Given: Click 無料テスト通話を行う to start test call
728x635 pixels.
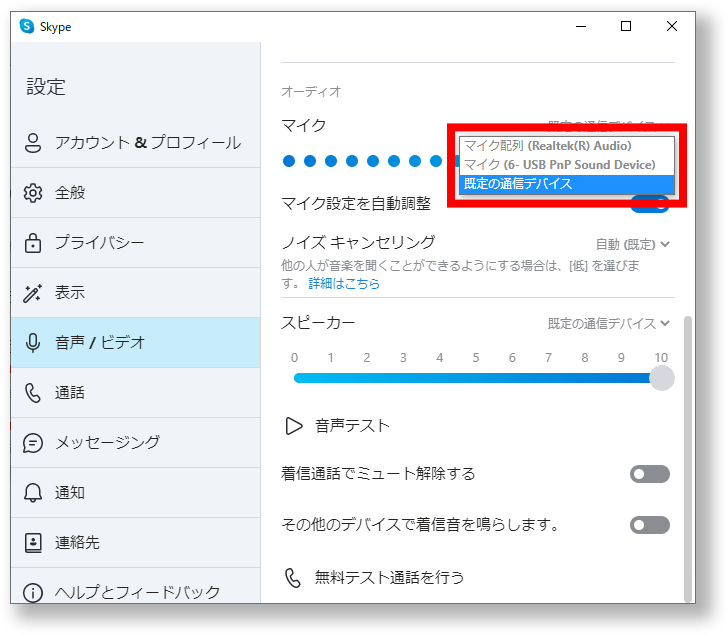Looking at the screenshot, I should (390, 578).
